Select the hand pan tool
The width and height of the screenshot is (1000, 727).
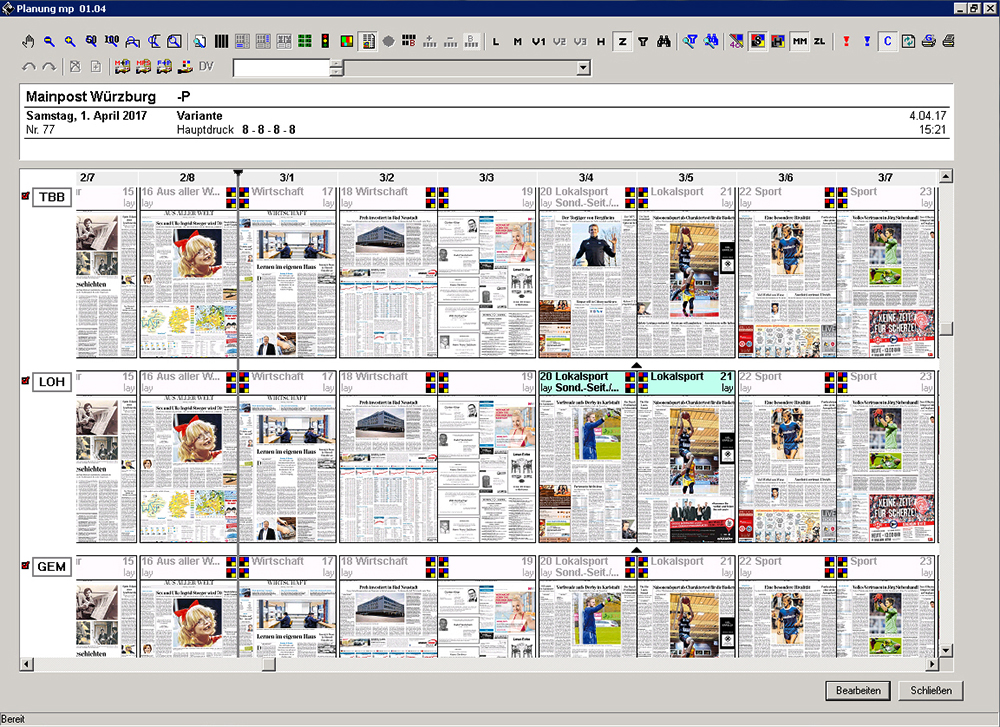pos(28,41)
